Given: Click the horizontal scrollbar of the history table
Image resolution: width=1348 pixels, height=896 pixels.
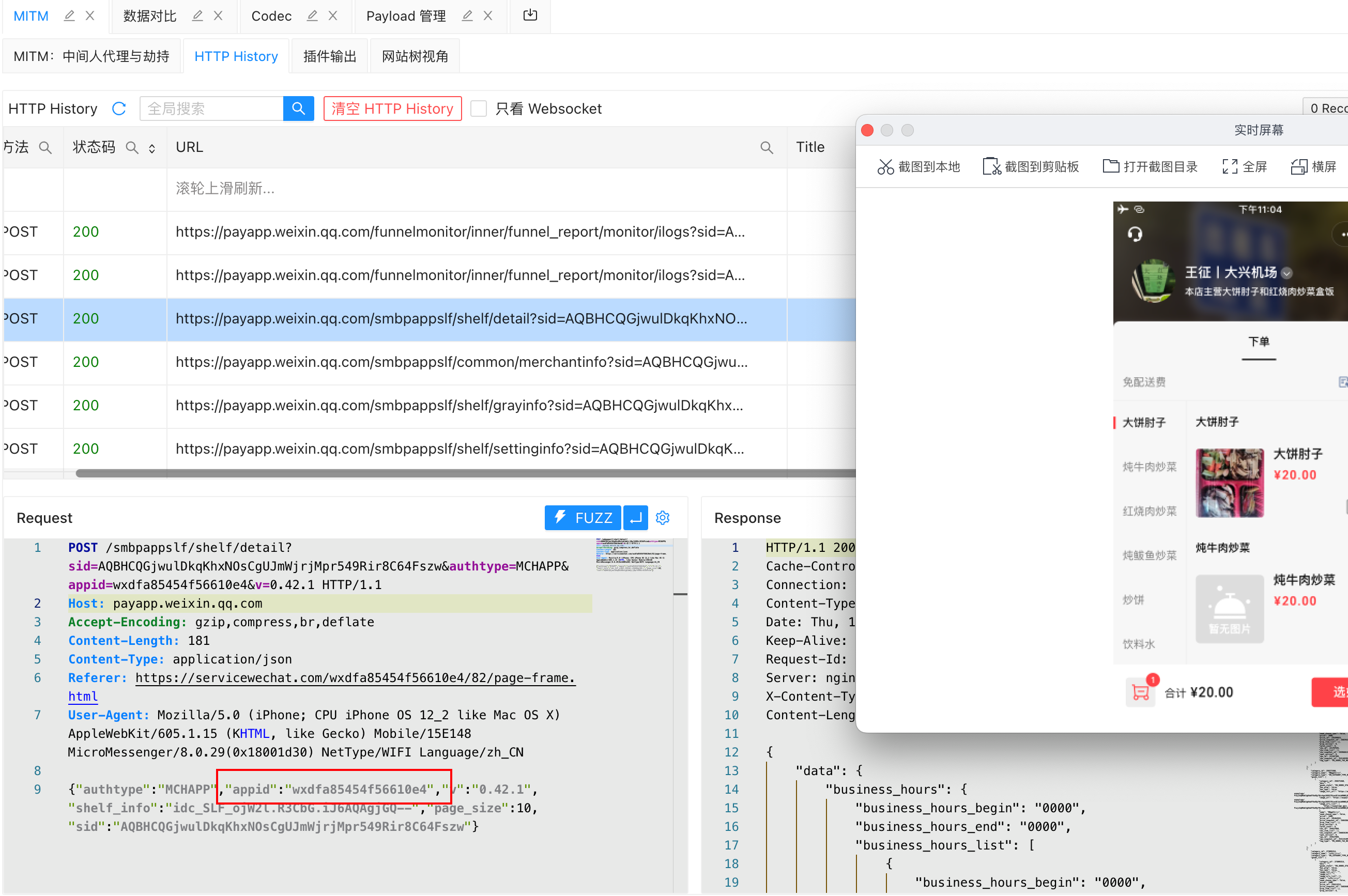Looking at the screenshot, I should point(466,473).
